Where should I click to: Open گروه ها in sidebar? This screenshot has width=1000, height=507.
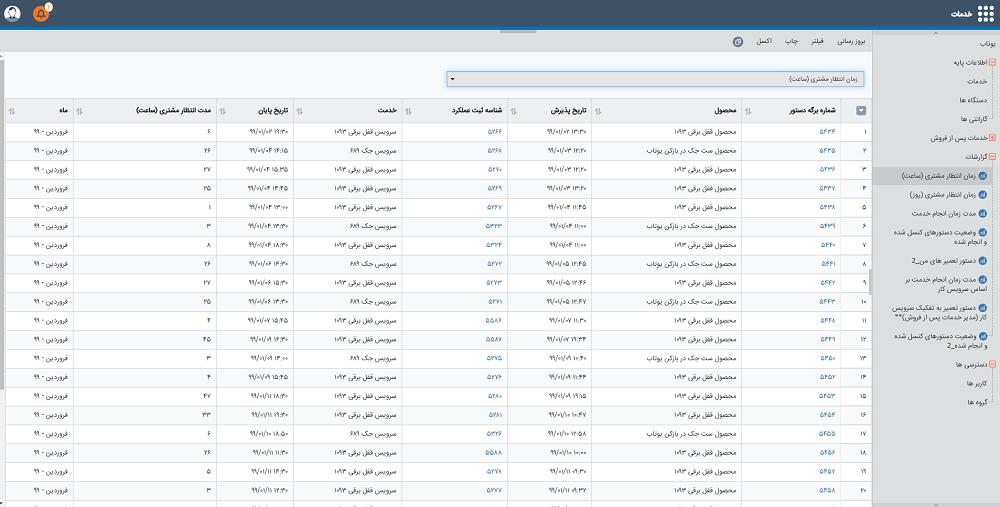977,402
